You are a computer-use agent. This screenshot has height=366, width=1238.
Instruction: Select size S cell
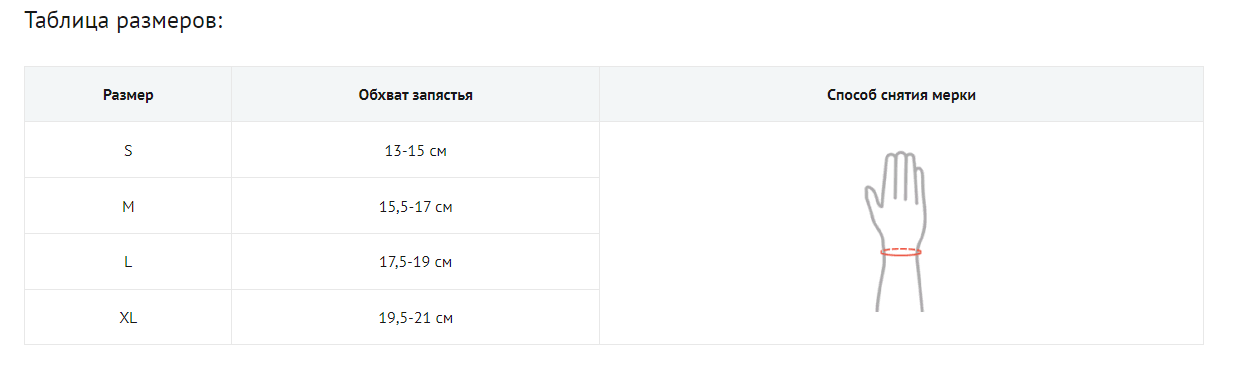(x=128, y=151)
